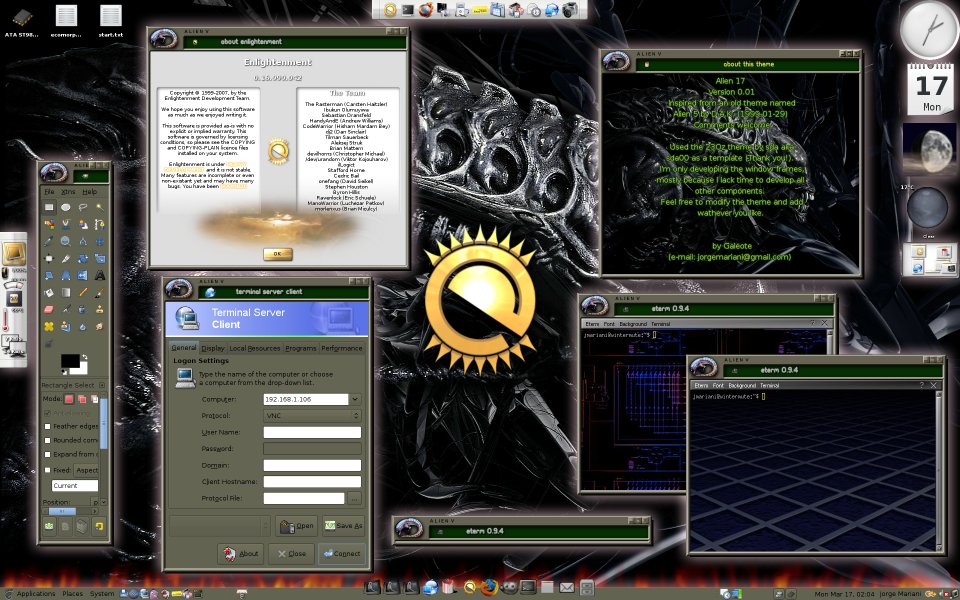Click About in Terminal Server Client
Image resolution: width=960 pixels, height=600 pixels.
[241, 553]
